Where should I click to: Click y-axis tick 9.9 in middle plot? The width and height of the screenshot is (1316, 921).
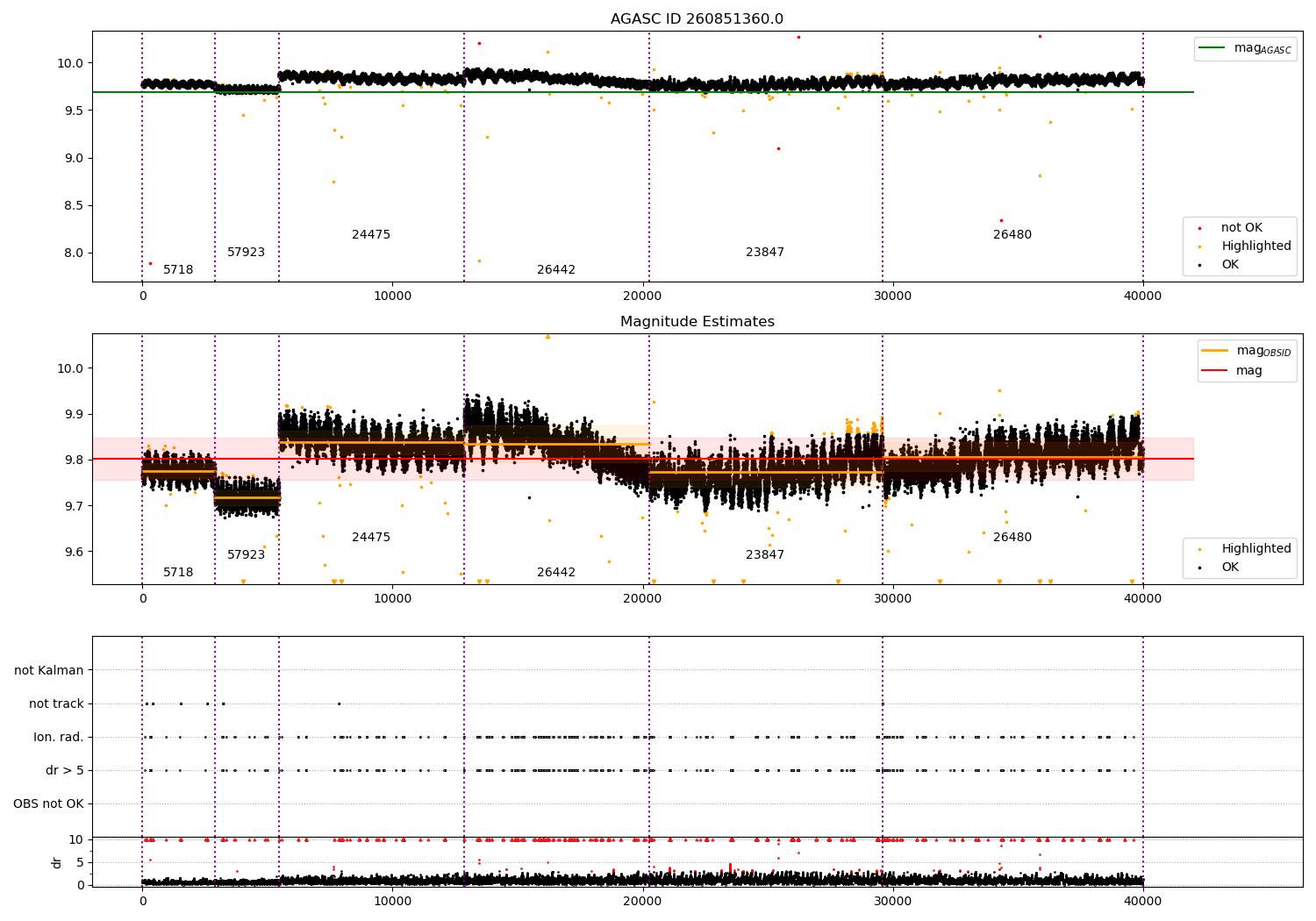[74, 414]
